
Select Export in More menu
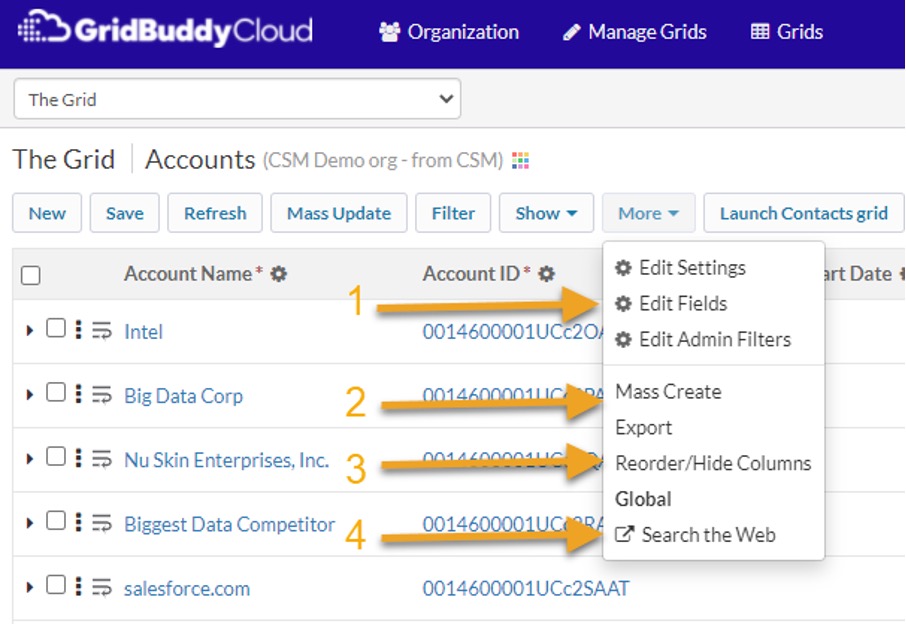644,428
